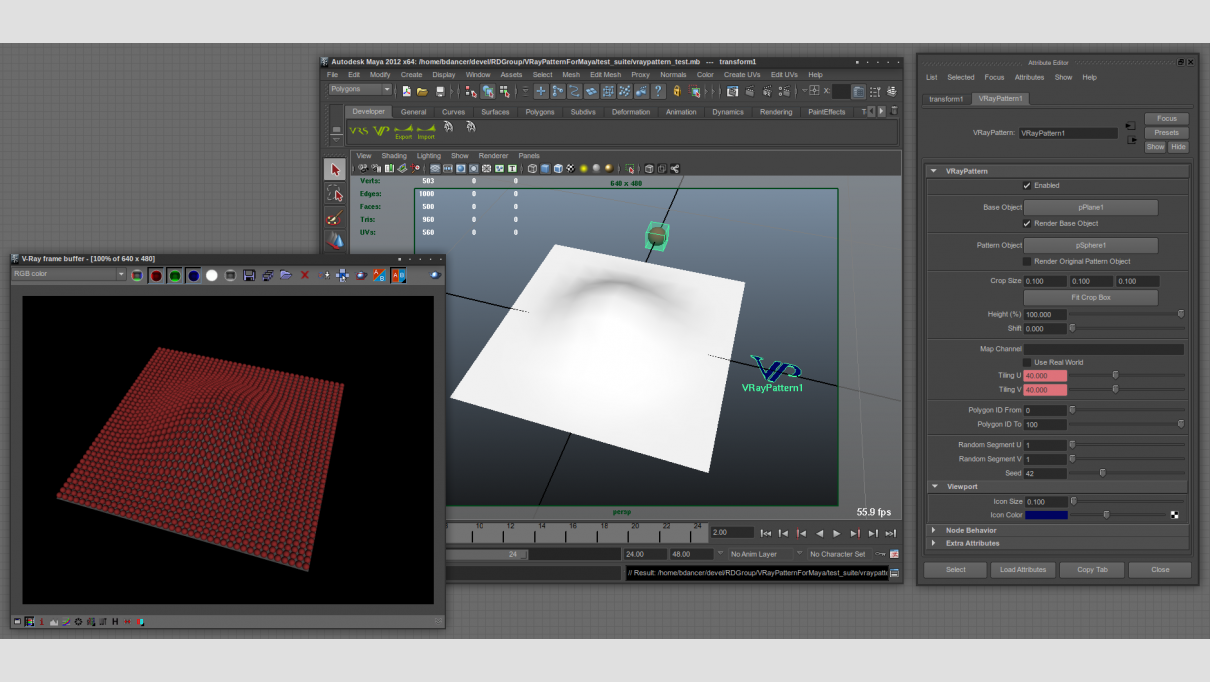
Task: Click the VRS shelf icon
Action: [358, 130]
